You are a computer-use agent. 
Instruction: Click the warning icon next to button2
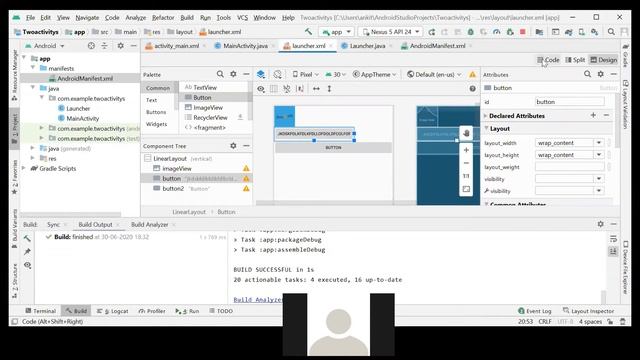(246, 189)
